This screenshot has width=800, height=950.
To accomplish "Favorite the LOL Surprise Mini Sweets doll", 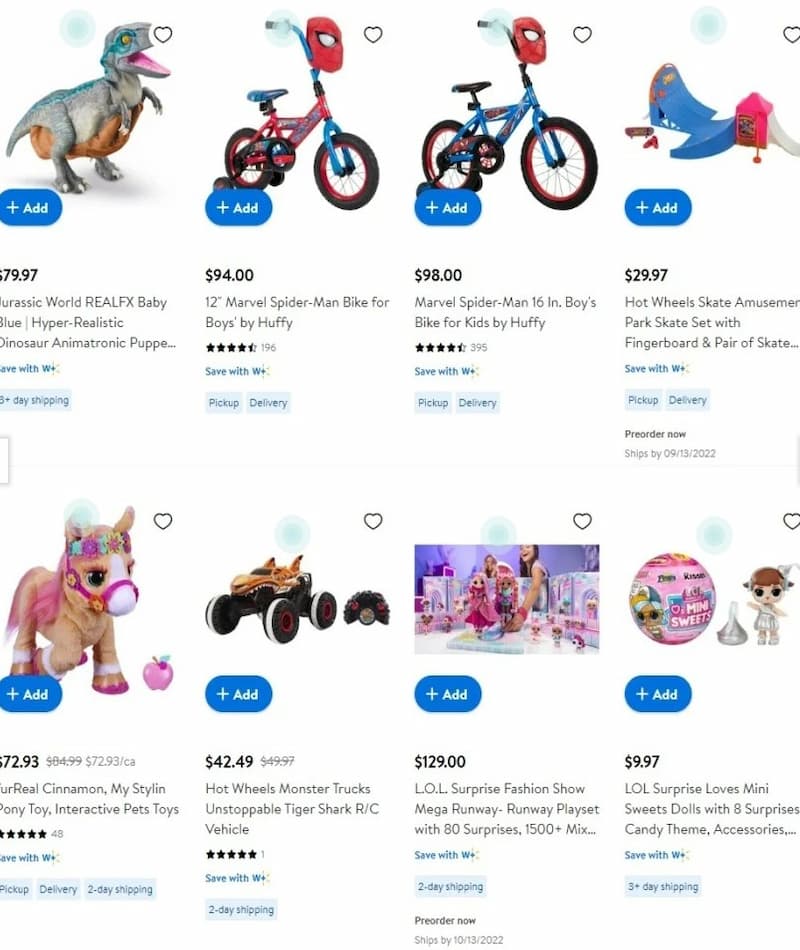I will tap(792, 521).
